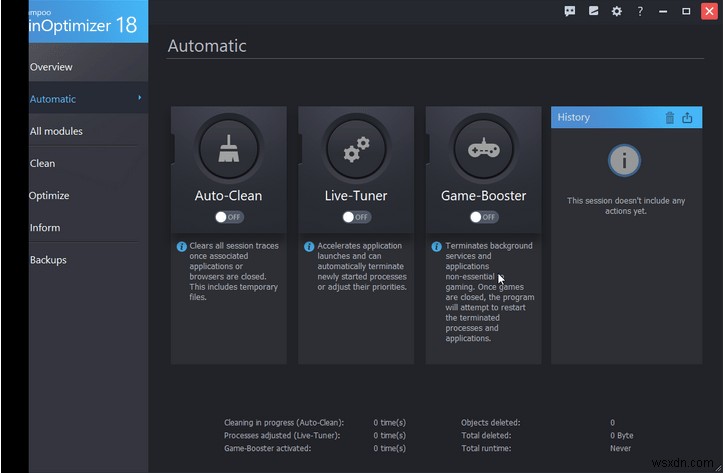Click the 'Never' runtime value
Viewport: 725px width, 473px height.
pyautogui.click(x=621, y=448)
